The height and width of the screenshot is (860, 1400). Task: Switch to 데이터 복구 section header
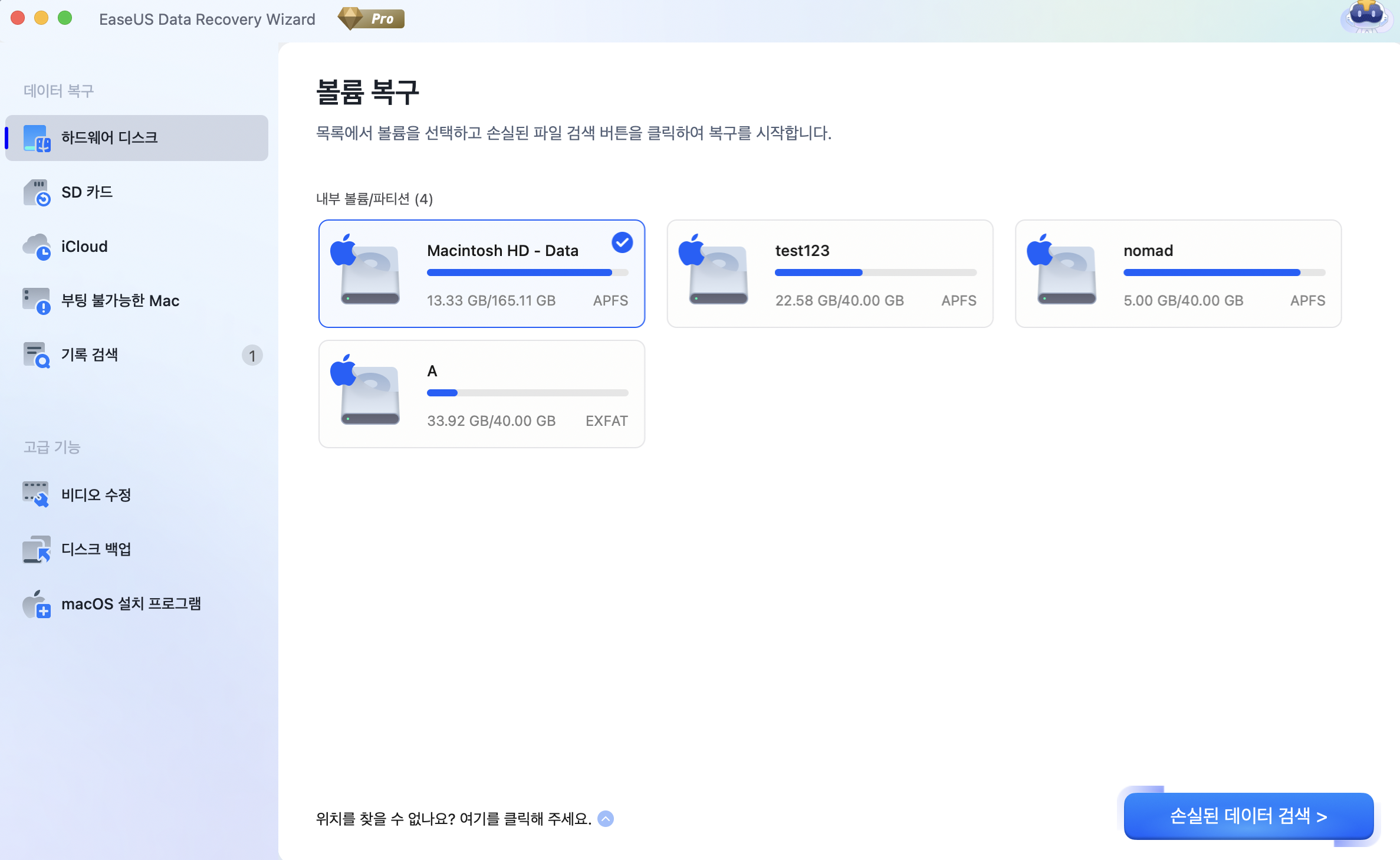[x=58, y=90]
